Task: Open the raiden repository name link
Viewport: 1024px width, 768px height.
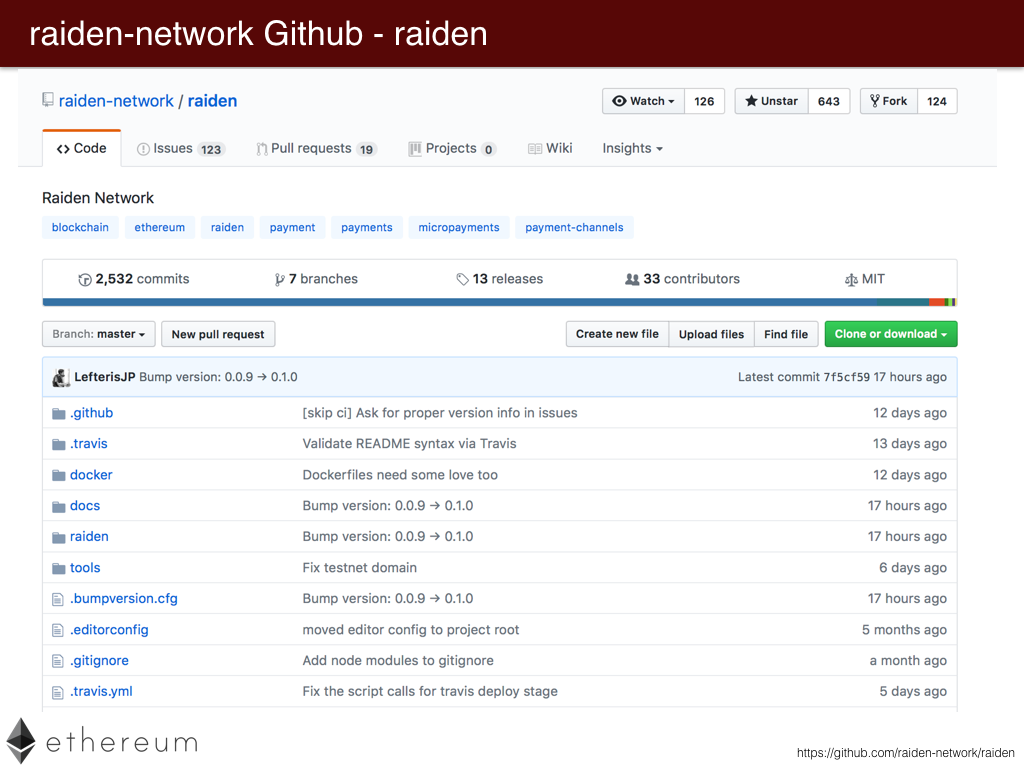Action: pos(212,101)
